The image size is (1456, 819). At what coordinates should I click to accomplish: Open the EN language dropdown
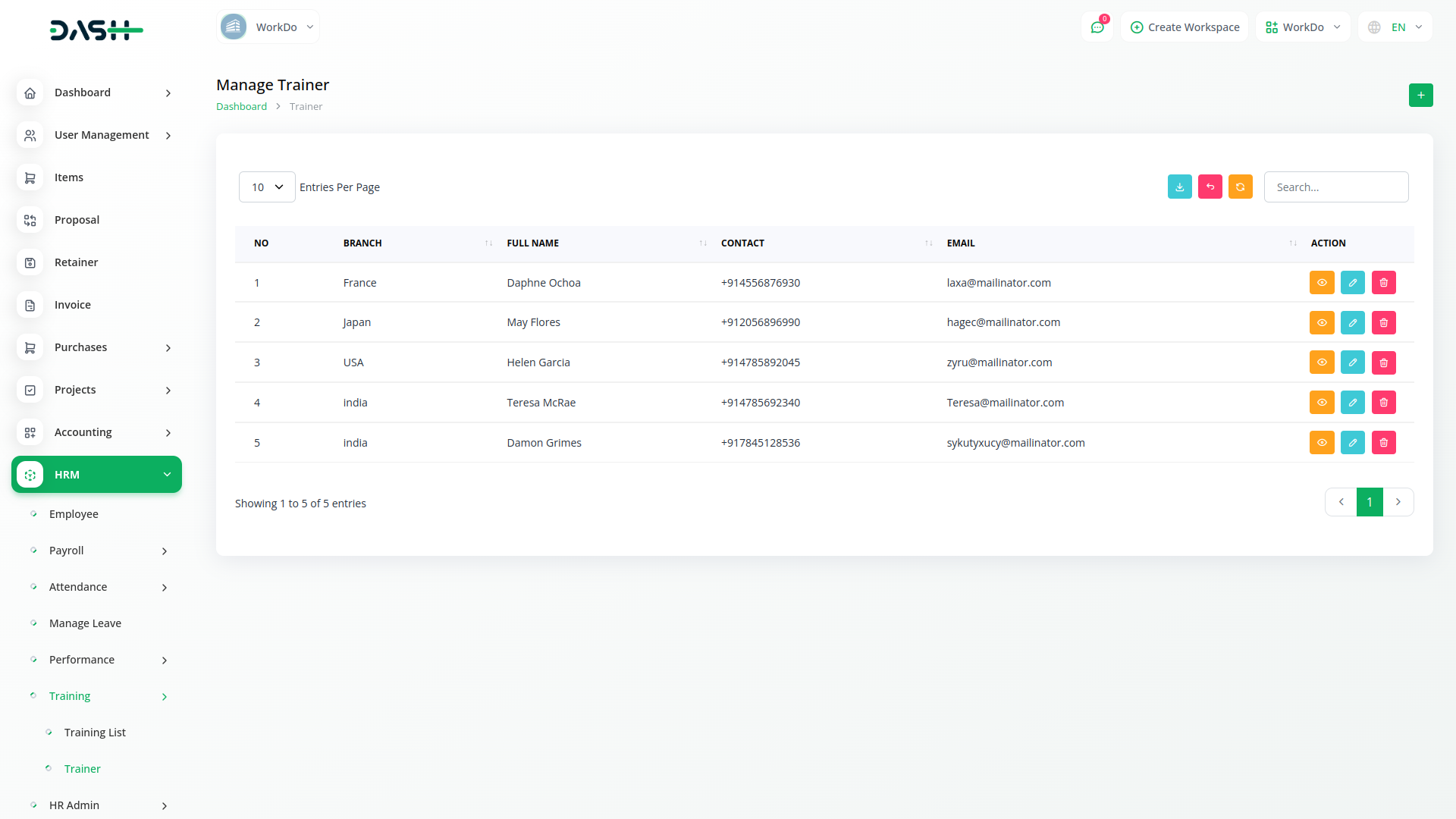point(1395,27)
